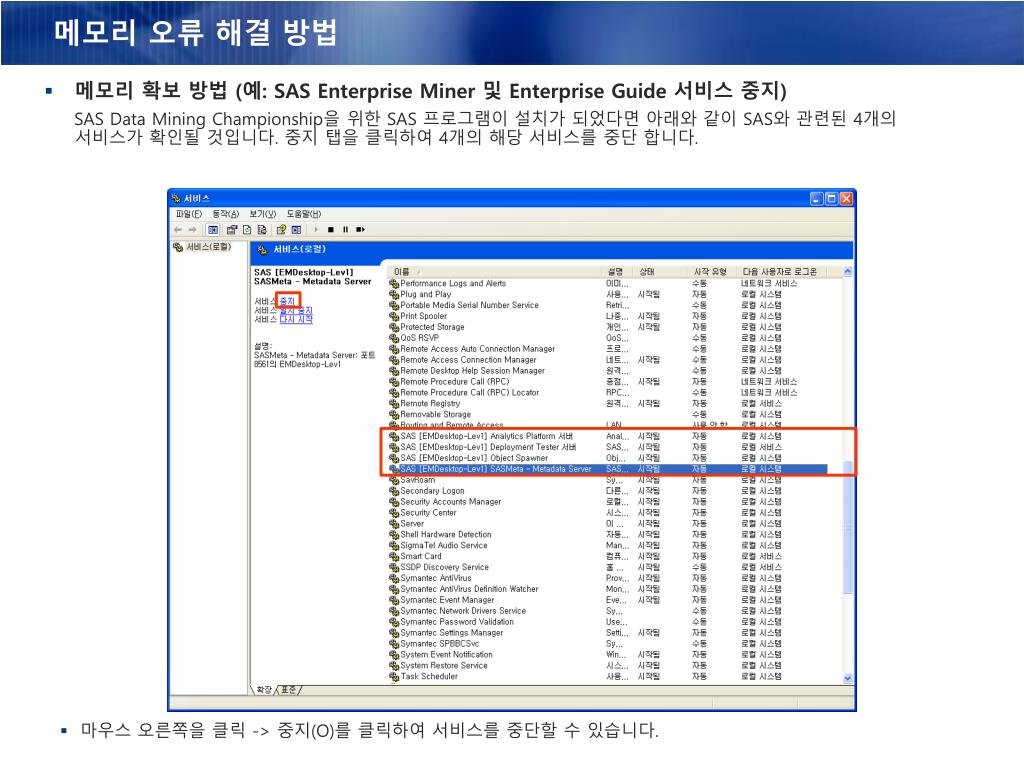
Task: Sort by the 상태 column header
Action: point(660,272)
